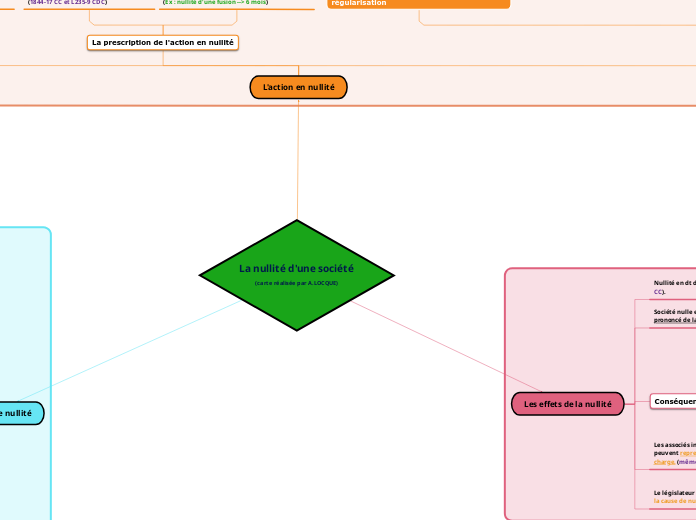The image size is (696, 520).
Task: Click the 'Le législateur' text in pink panel
Action: tap(674, 496)
